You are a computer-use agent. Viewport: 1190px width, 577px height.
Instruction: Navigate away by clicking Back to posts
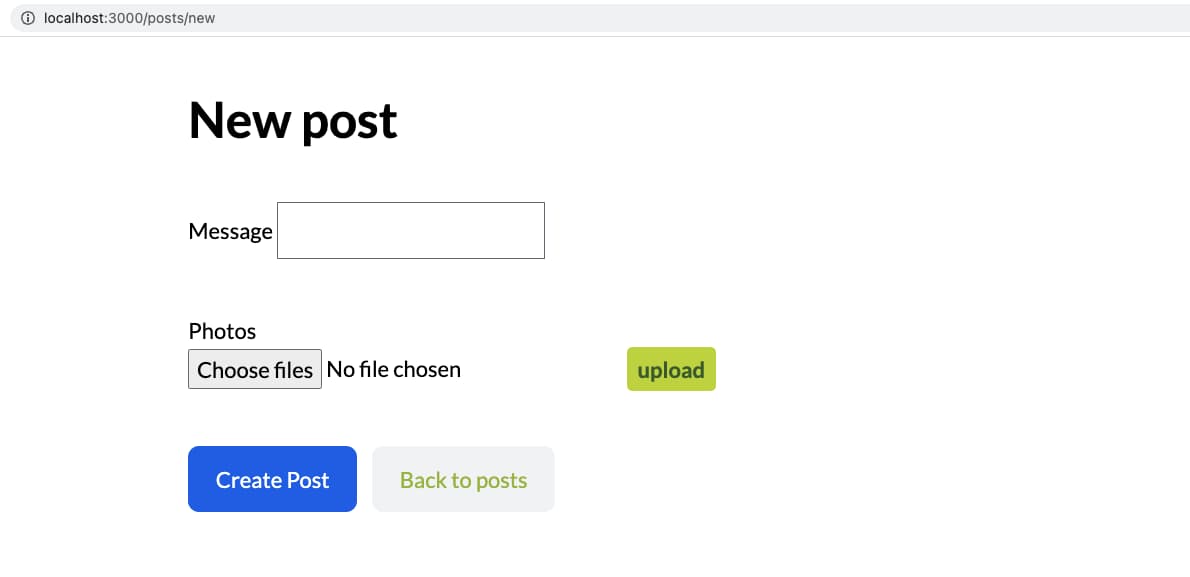(x=462, y=479)
